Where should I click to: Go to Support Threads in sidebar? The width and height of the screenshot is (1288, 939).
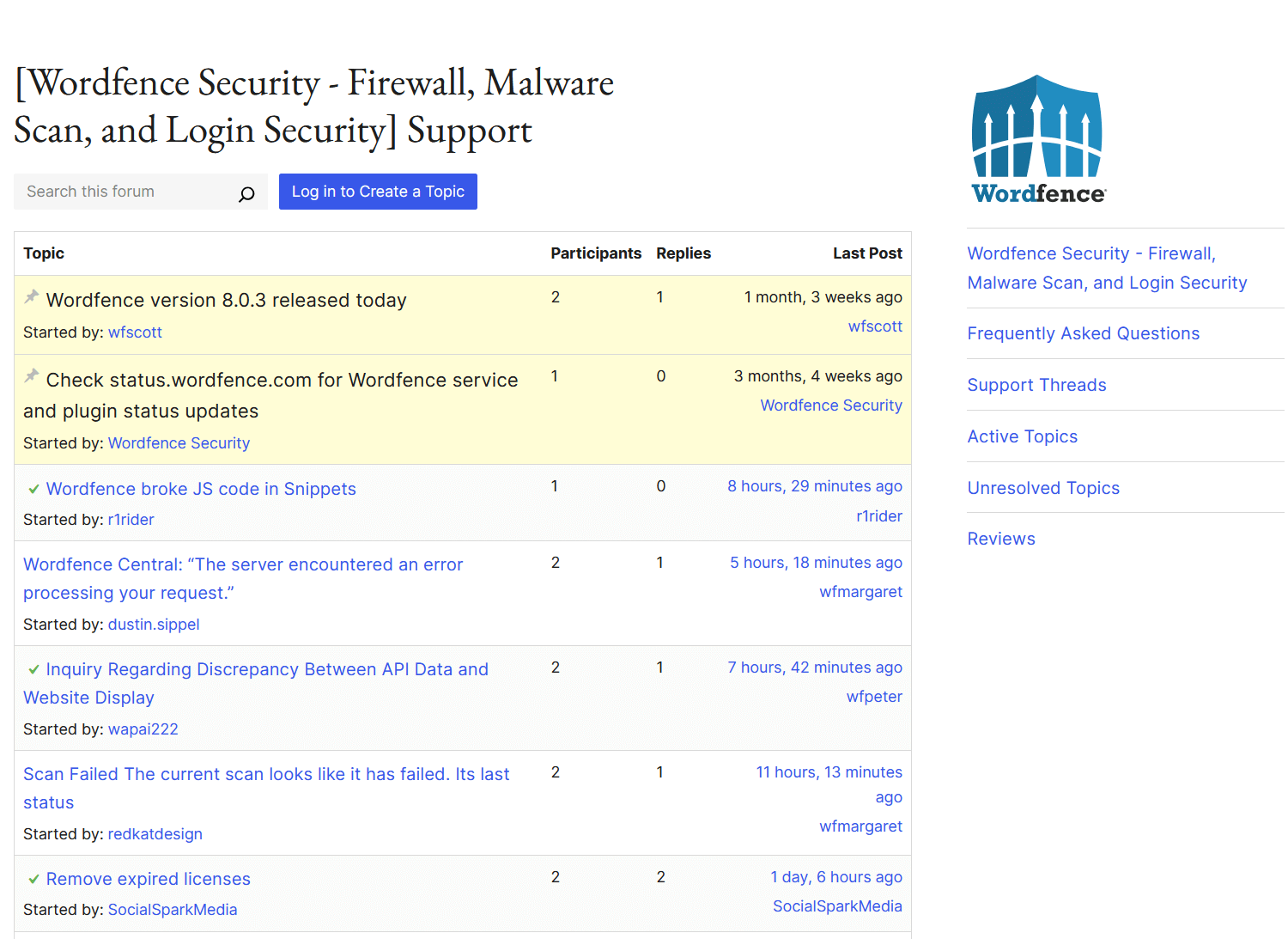[x=1036, y=385]
